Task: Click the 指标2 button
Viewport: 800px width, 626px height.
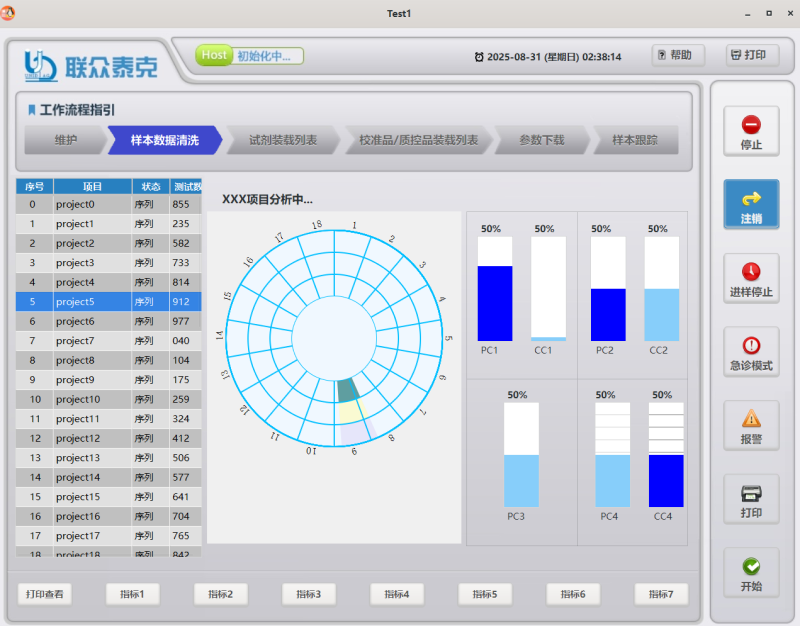Action: click(221, 594)
